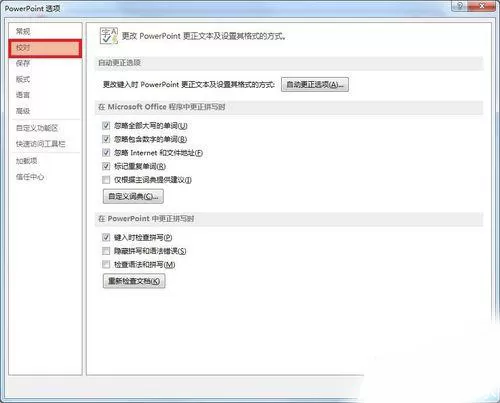Open the 保存 save options category
The height and width of the screenshot is (403, 500).
click(x=23, y=63)
